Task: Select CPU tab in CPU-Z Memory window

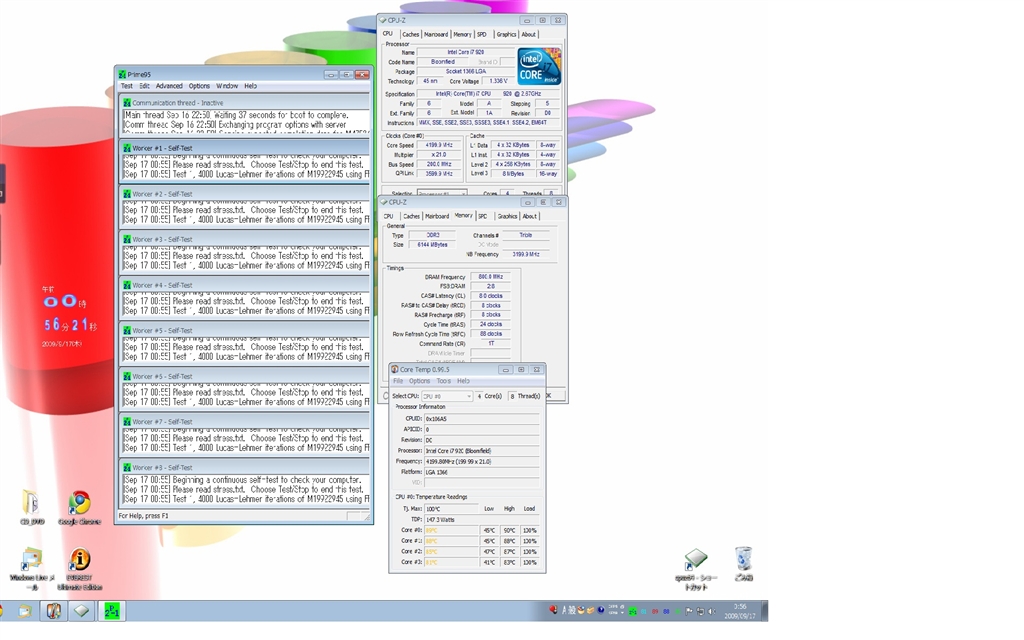Action: 389,216
